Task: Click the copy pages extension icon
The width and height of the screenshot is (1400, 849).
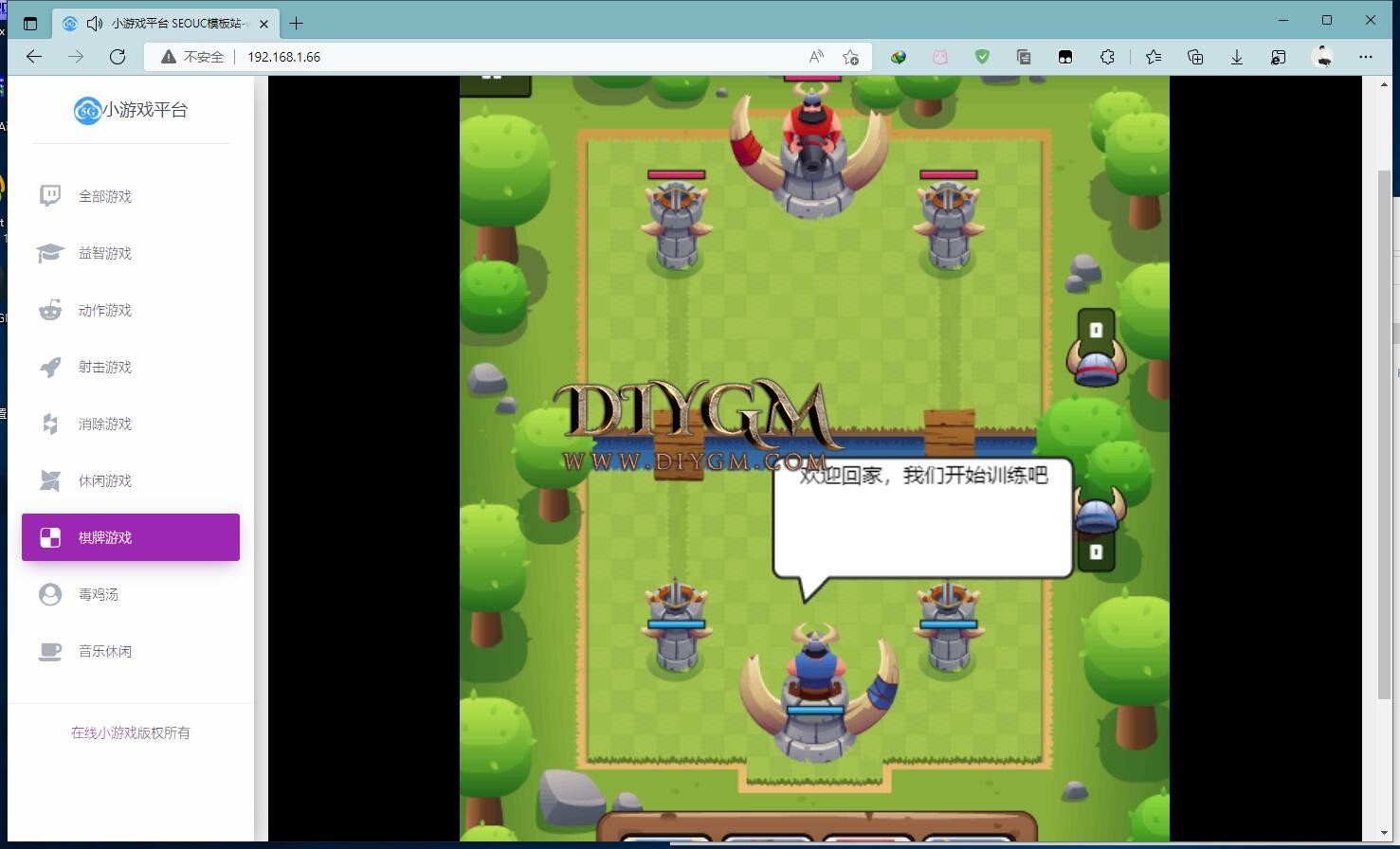Action: coord(1024,57)
